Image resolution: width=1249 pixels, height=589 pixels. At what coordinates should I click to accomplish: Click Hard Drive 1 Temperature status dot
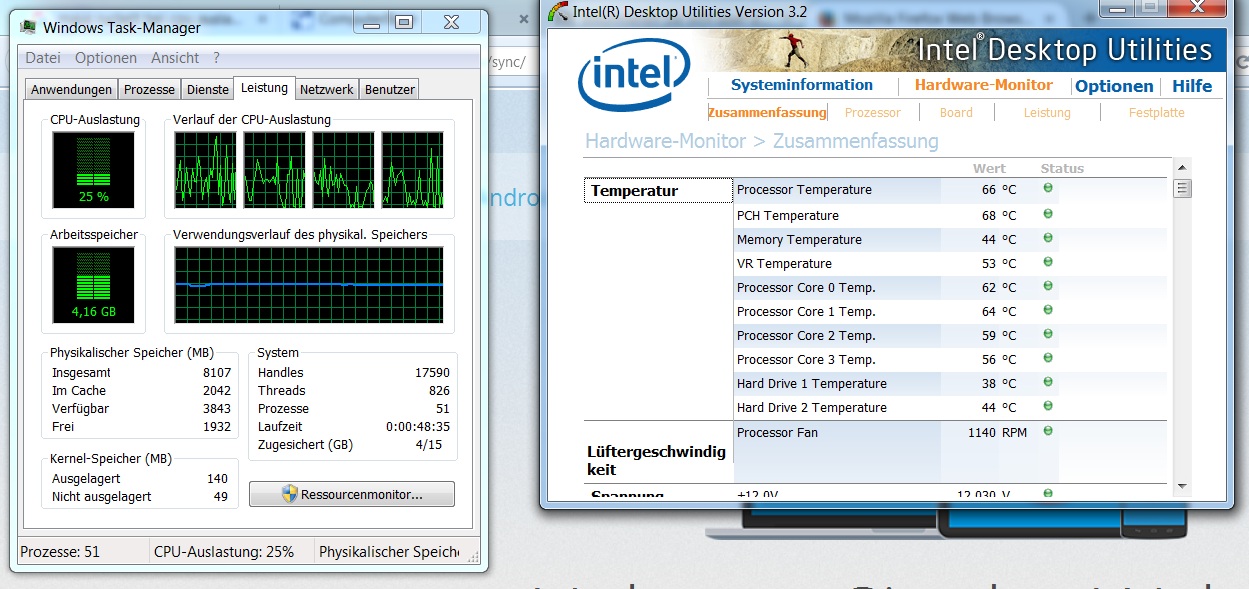1048,382
